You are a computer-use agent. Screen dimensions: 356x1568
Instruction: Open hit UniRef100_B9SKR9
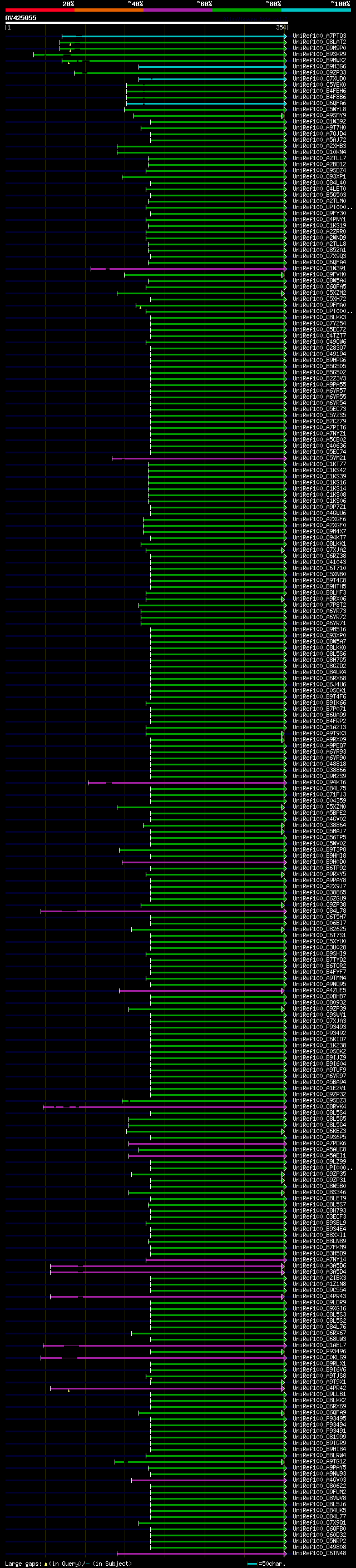(319, 54)
